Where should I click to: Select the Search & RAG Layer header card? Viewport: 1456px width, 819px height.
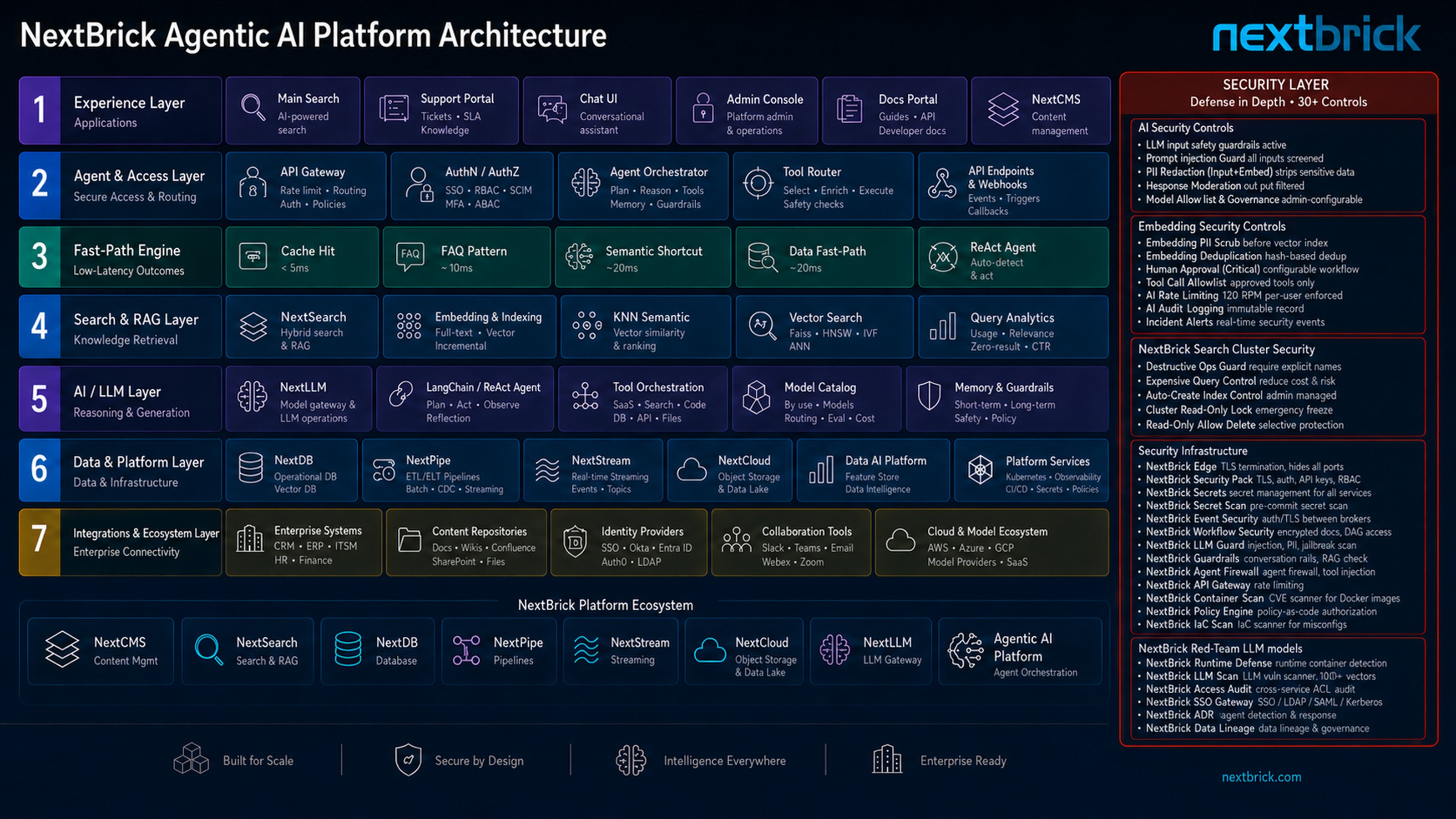click(x=120, y=327)
